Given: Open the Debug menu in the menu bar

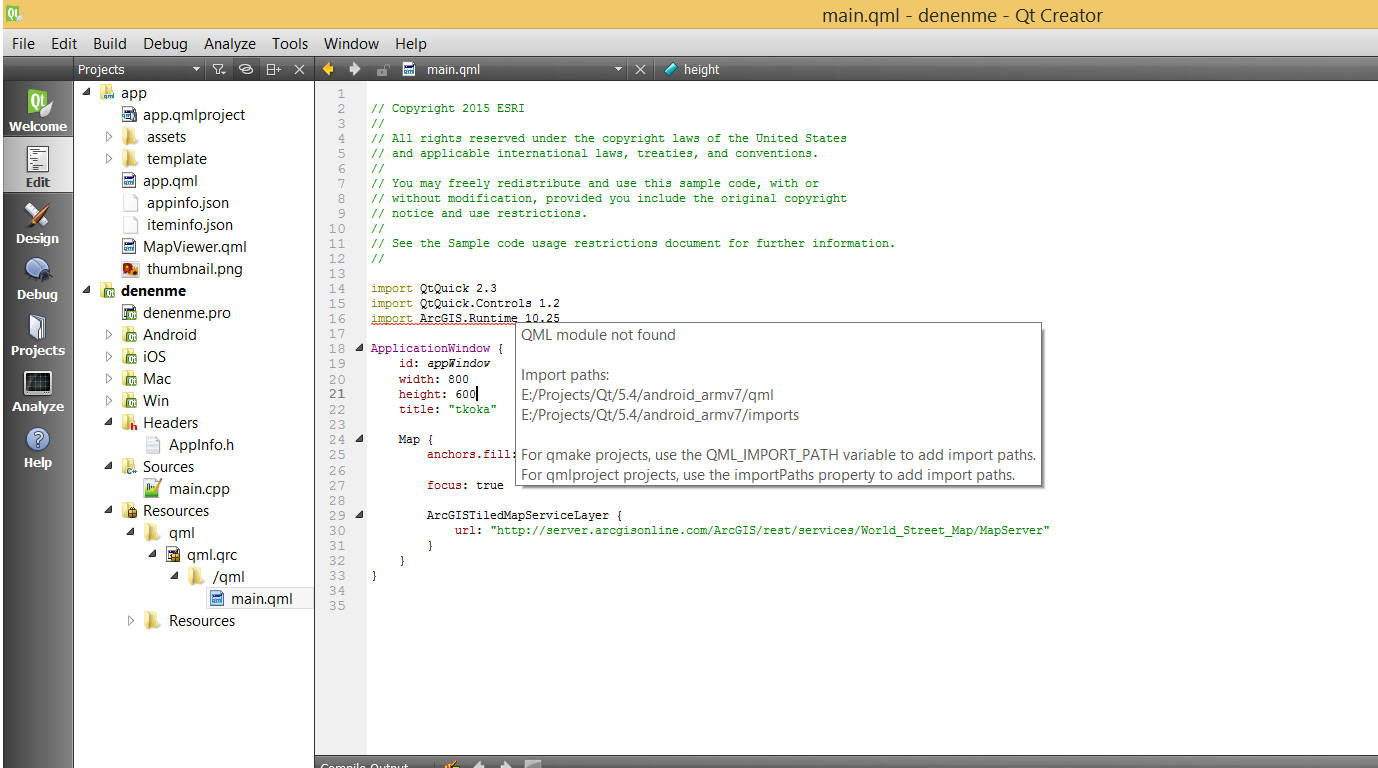Looking at the screenshot, I should 165,43.
